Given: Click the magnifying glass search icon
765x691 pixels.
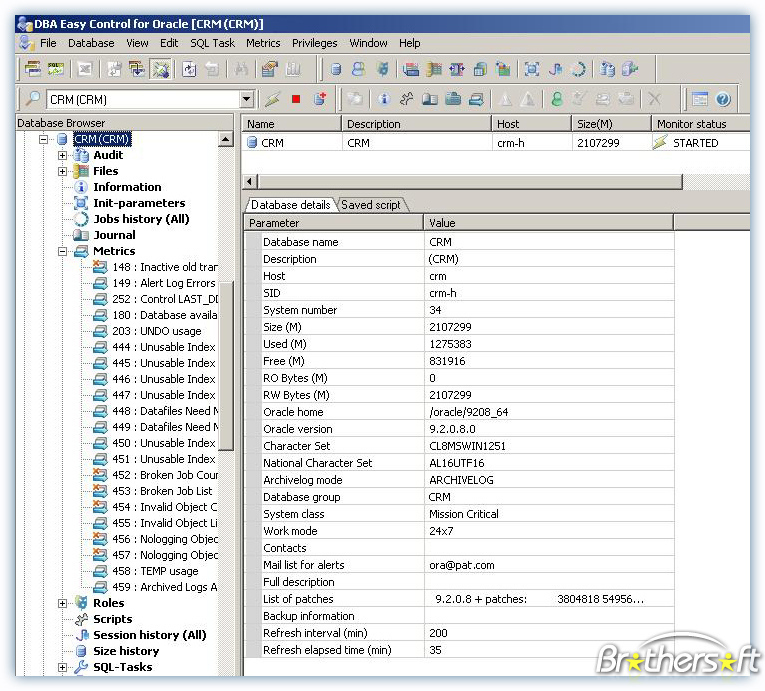Looking at the screenshot, I should [33, 99].
